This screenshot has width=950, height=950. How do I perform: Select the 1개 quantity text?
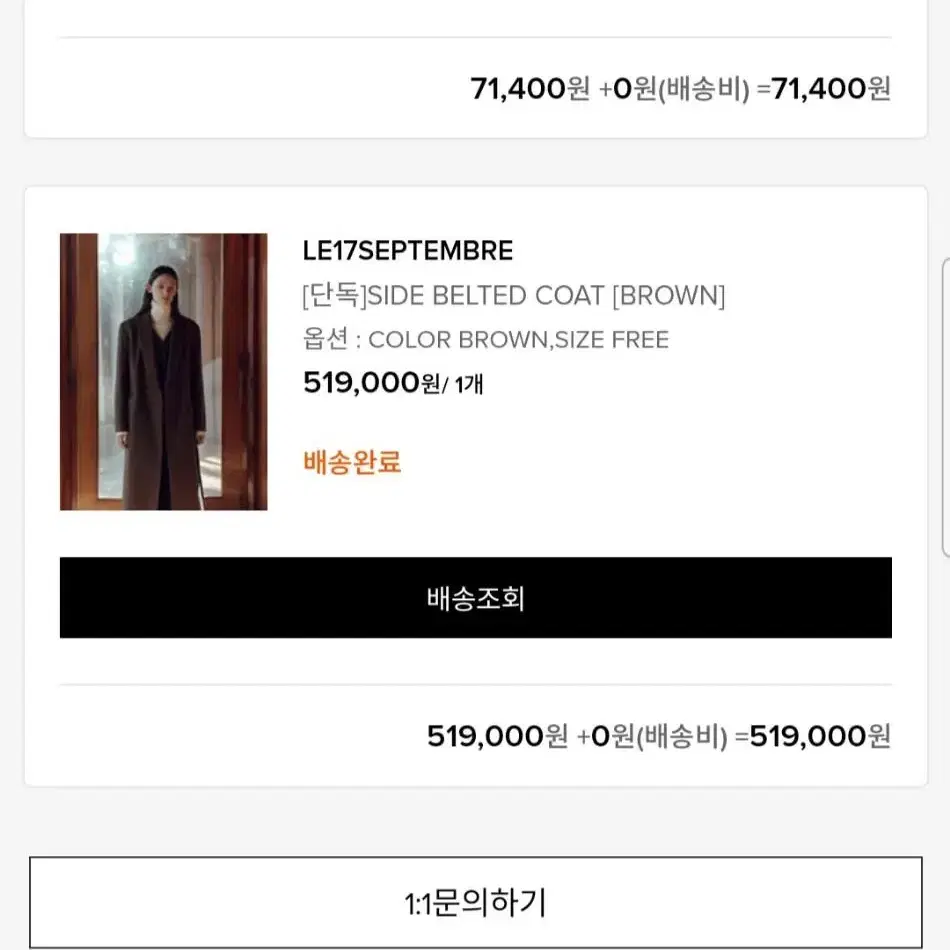coord(469,384)
